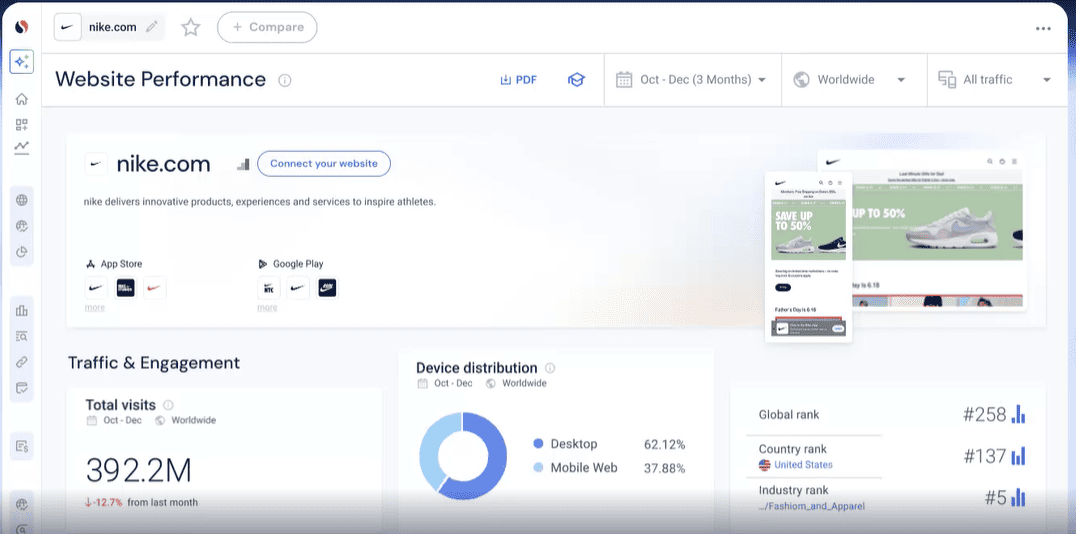The height and width of the screenshot is (534, 1076).
Task: Click the Compare button
Action: [x=267, y=27]
